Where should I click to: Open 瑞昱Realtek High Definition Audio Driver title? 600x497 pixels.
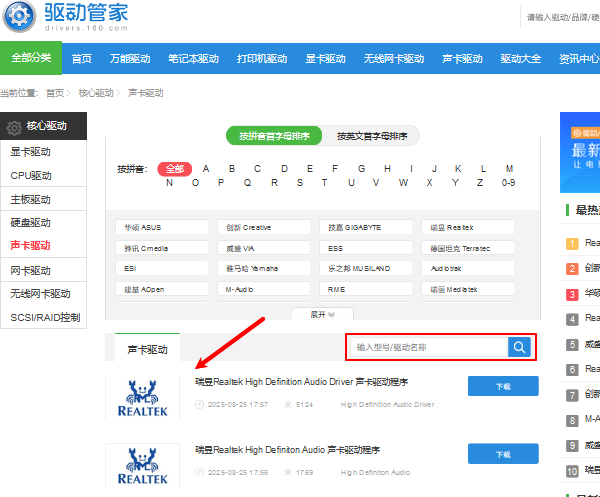(x=302, y=382)
